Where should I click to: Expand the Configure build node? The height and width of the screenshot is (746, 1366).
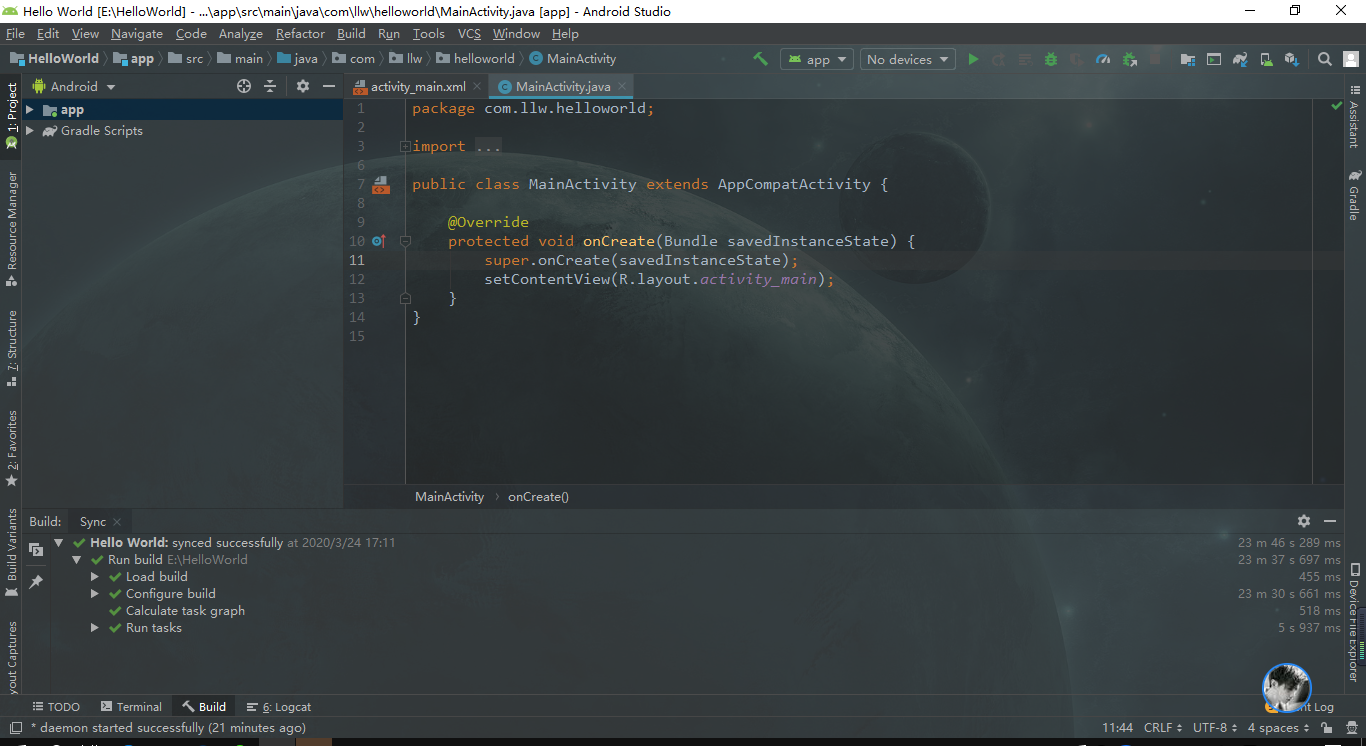tap(95, 594)
